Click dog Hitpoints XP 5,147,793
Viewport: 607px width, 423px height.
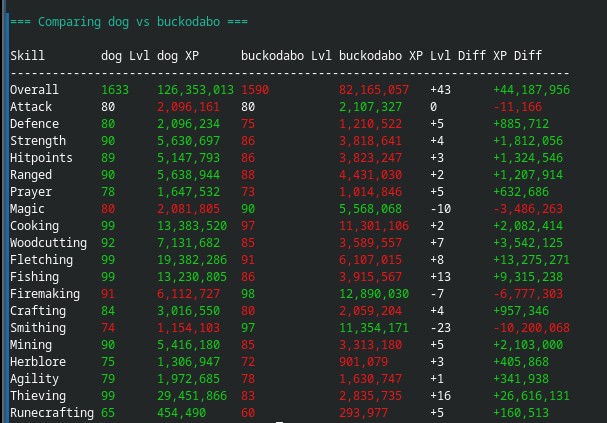coord(189,158)
